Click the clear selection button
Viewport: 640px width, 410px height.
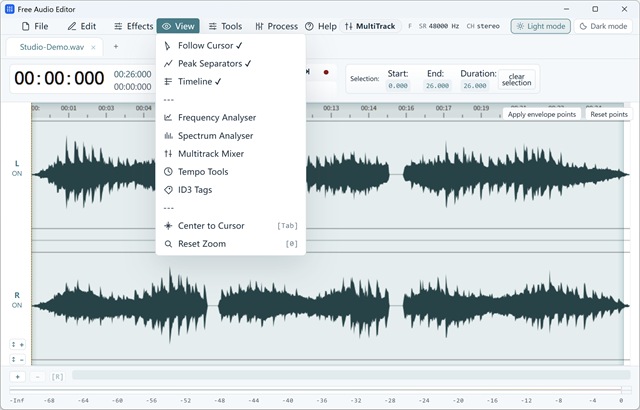tap(516, 79)
